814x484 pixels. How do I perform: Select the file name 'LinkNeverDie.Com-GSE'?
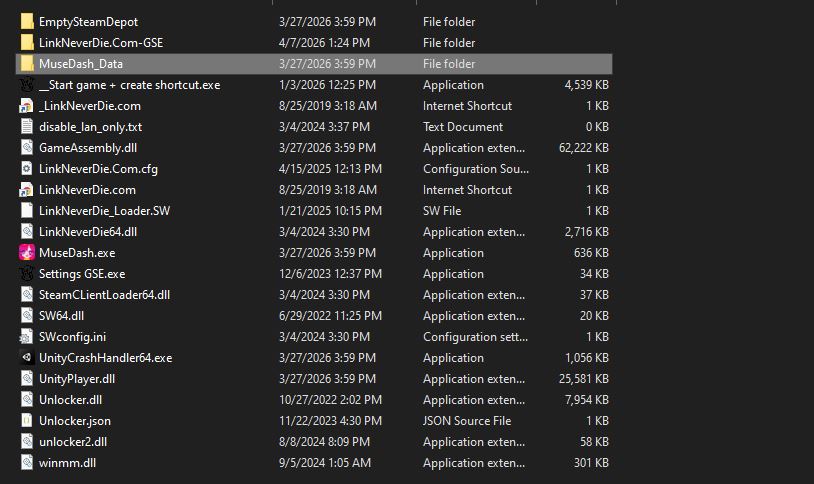click(x=101, y=43)
